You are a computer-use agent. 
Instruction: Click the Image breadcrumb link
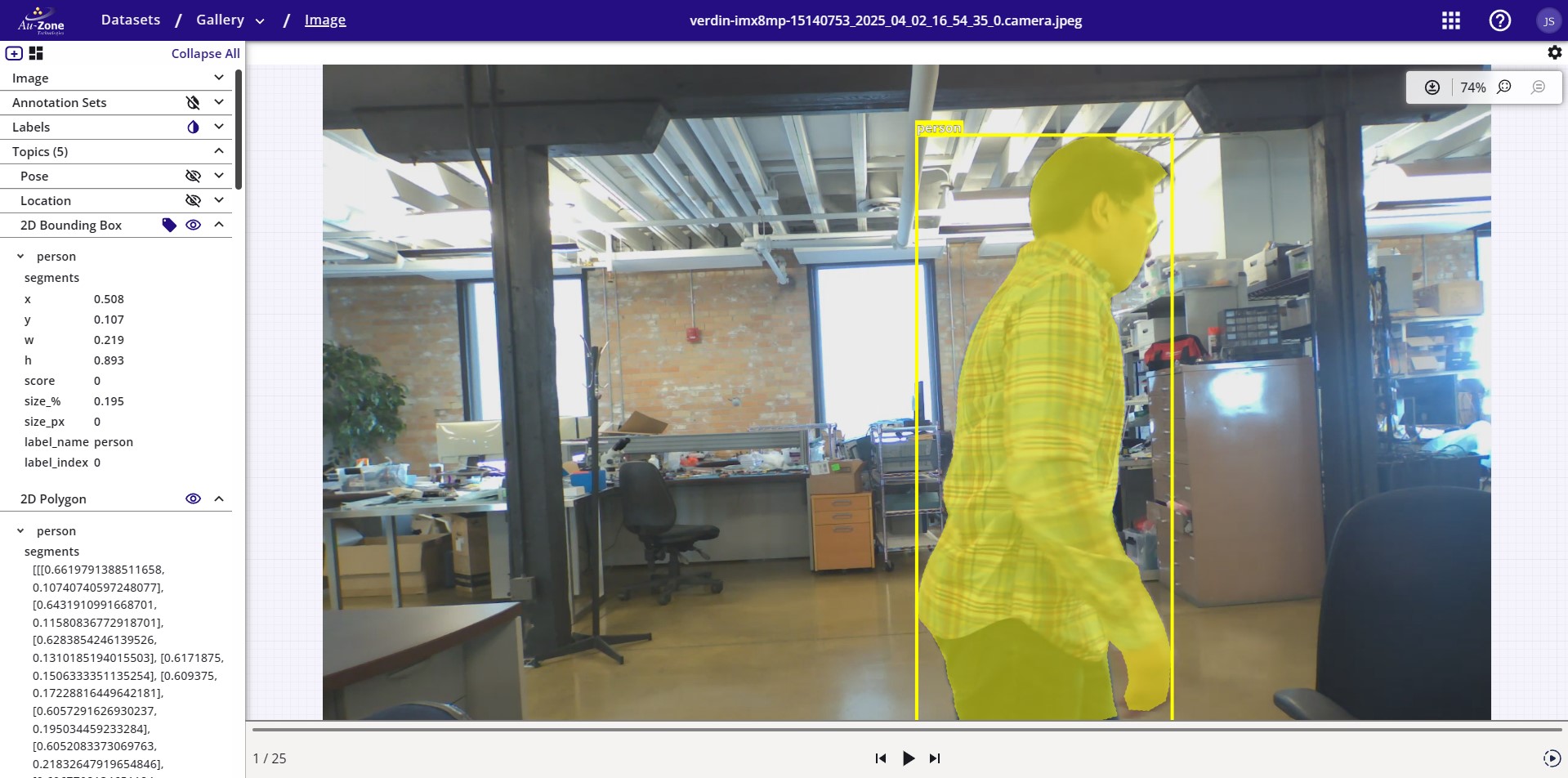[325, 20]
